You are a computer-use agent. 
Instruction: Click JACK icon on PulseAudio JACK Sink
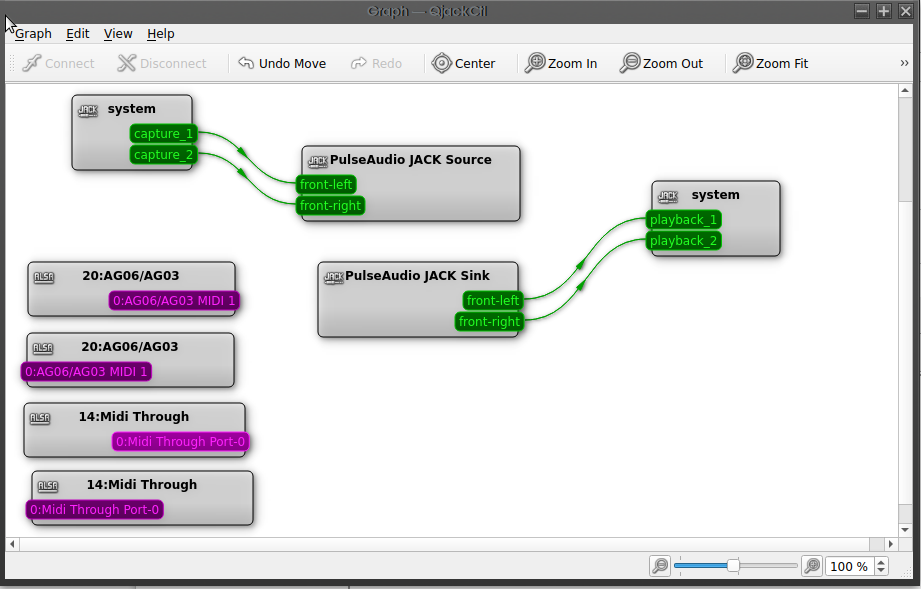pos(334,277)
